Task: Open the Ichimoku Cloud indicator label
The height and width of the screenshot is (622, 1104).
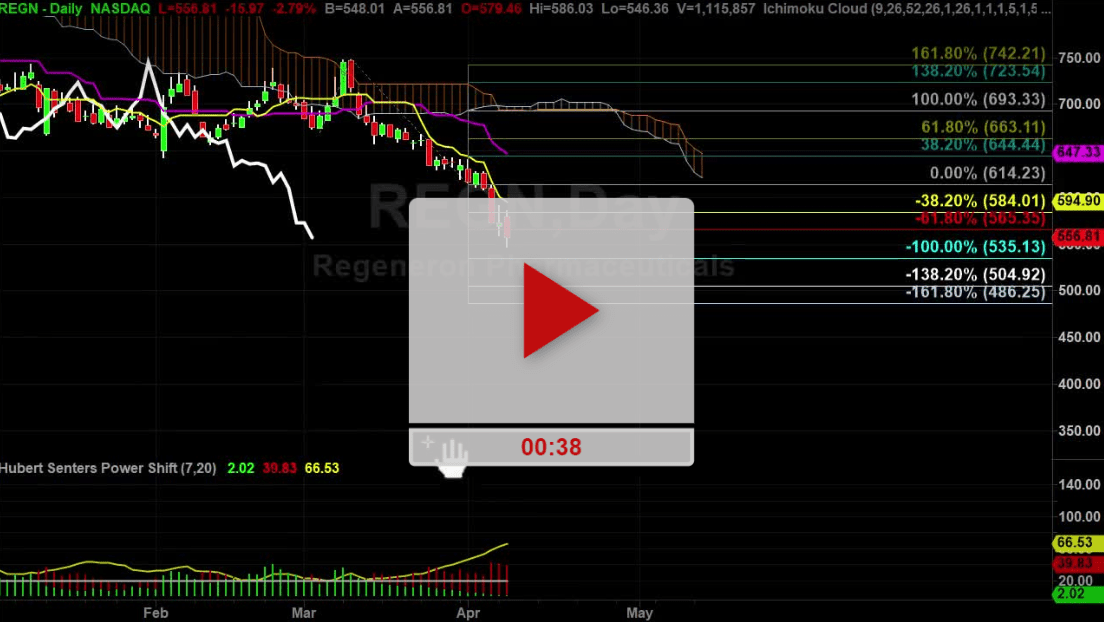Action: pyautogui.click(x=907, y=8)
